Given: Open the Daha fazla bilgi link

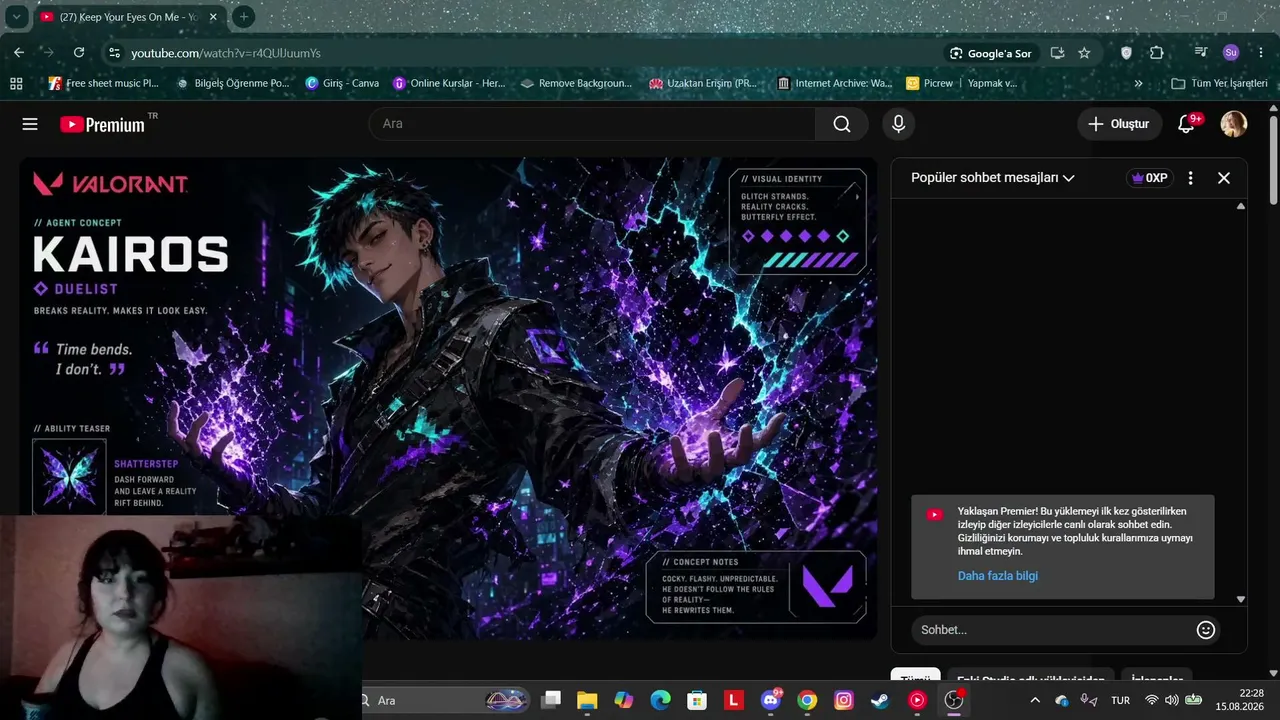Looking at the screenshot, I should point(998,576).
